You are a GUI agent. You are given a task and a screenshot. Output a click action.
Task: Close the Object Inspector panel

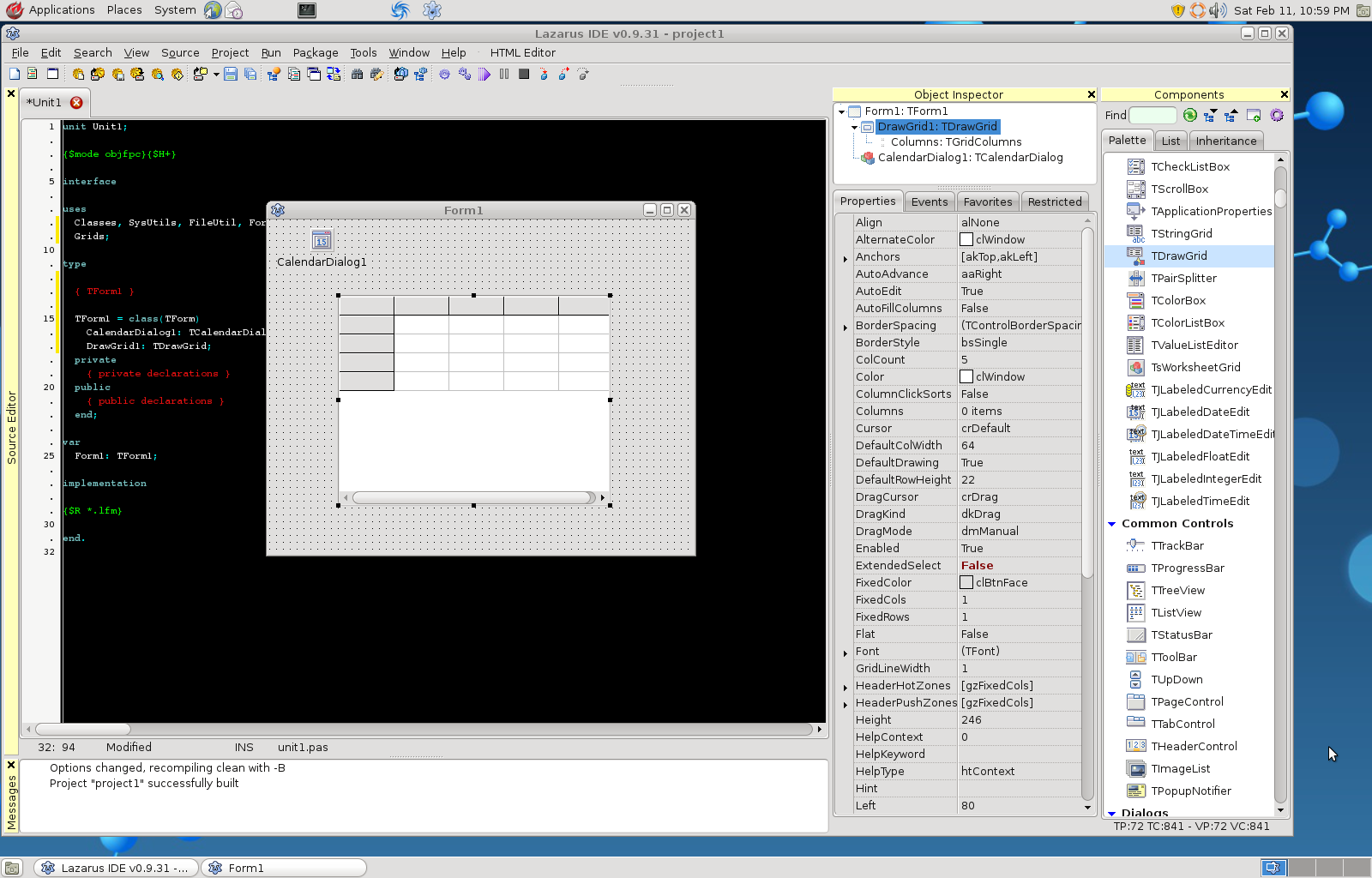1091,94
